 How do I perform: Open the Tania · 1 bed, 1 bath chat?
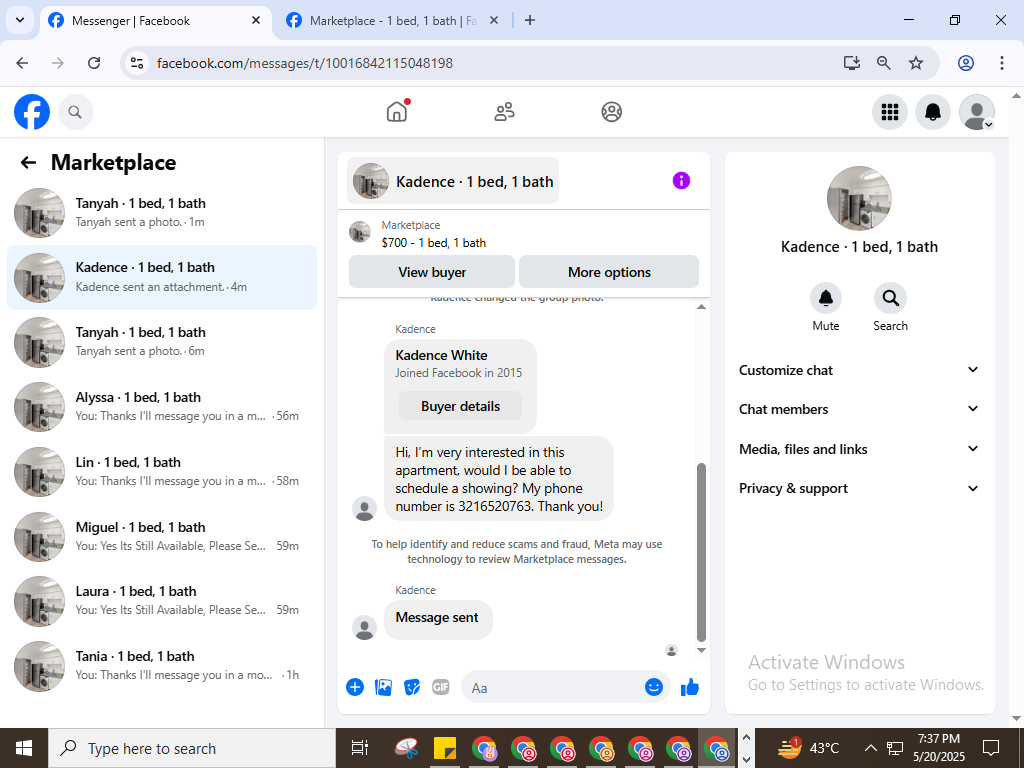162,665
